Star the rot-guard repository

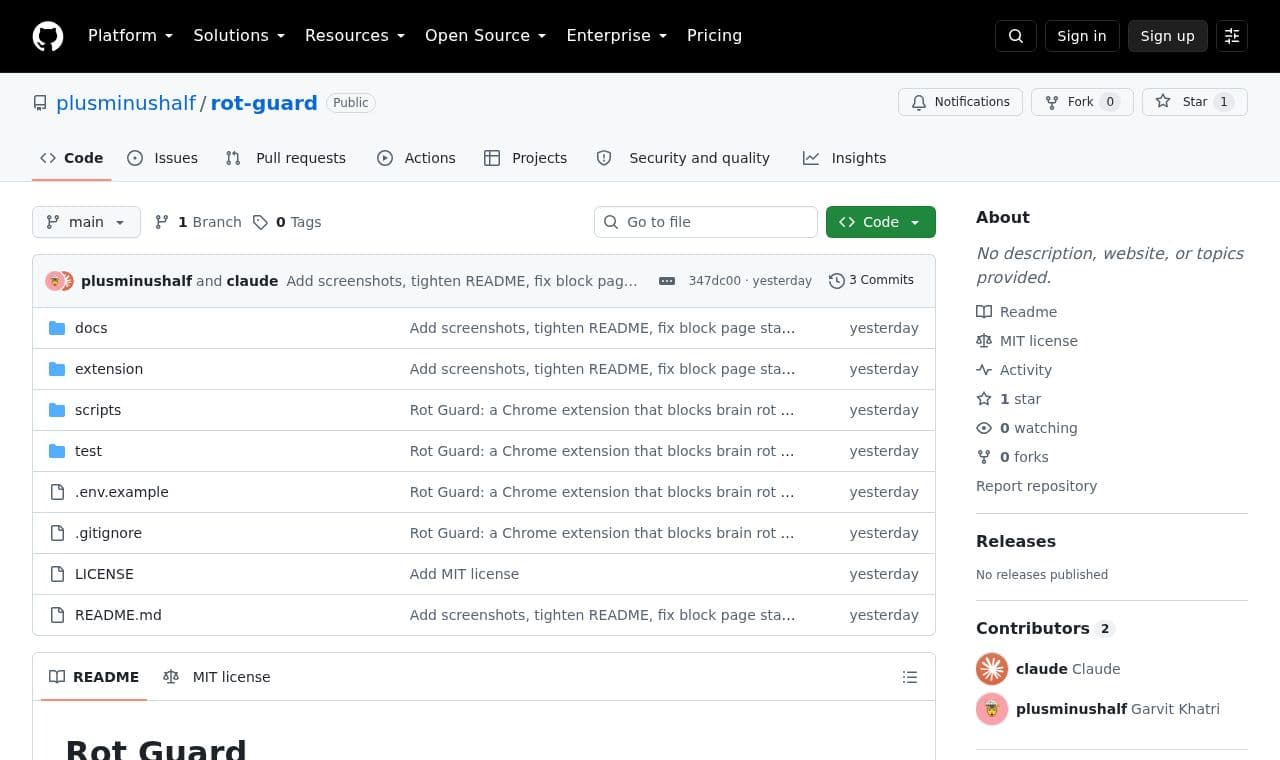coord(1194,102)
